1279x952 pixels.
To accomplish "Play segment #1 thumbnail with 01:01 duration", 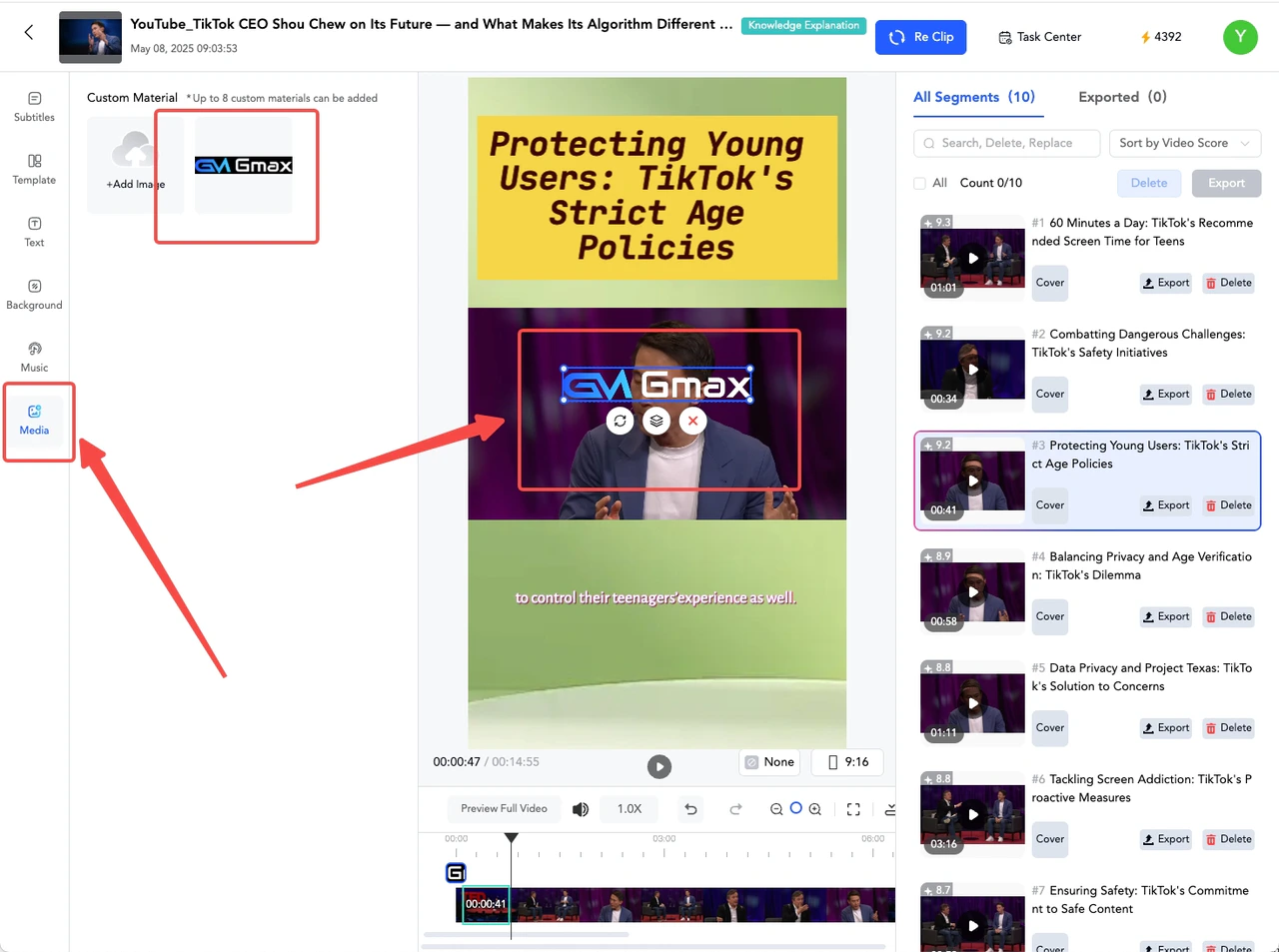I will 972,258.
